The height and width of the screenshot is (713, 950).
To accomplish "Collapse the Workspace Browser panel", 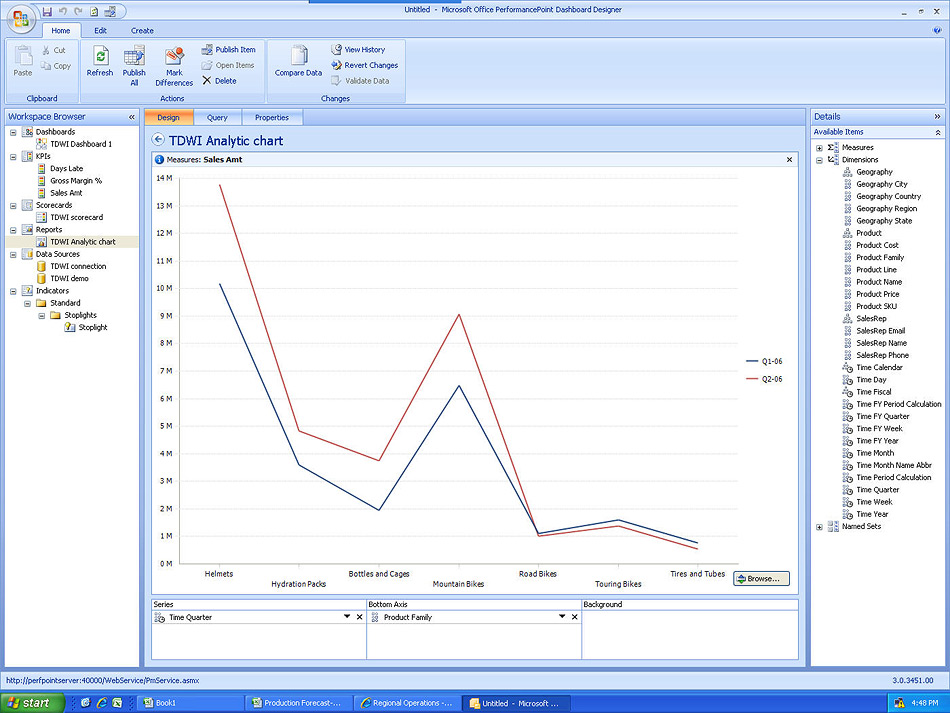I will click(131, 117).
